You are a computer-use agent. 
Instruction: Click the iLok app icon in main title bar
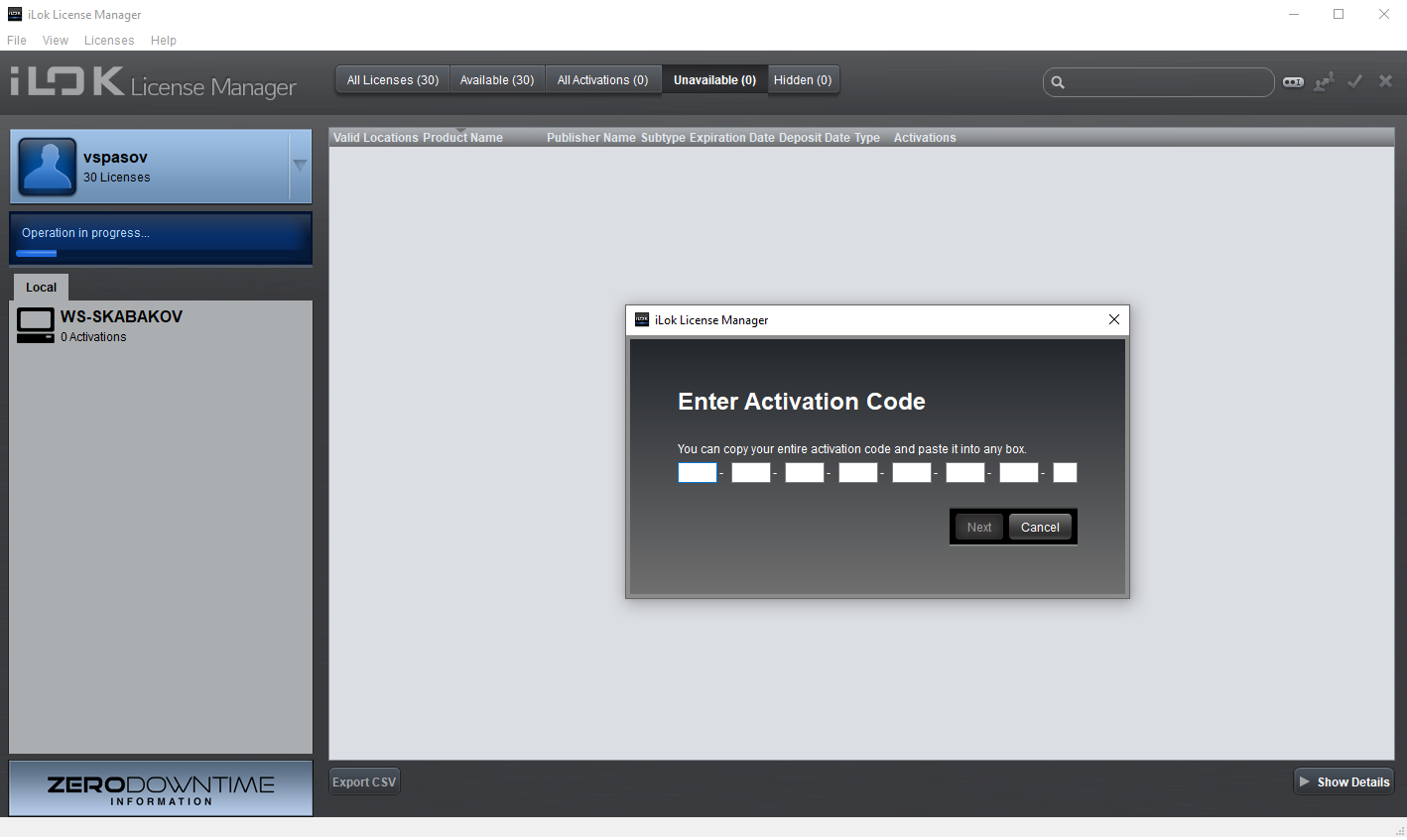pos(15,14)
